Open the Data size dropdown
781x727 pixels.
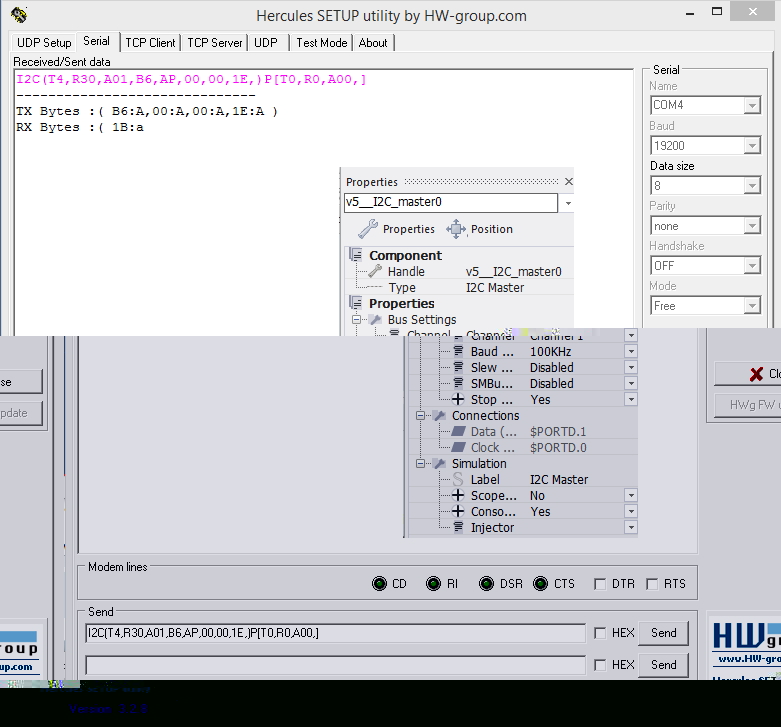click(752, 186)
